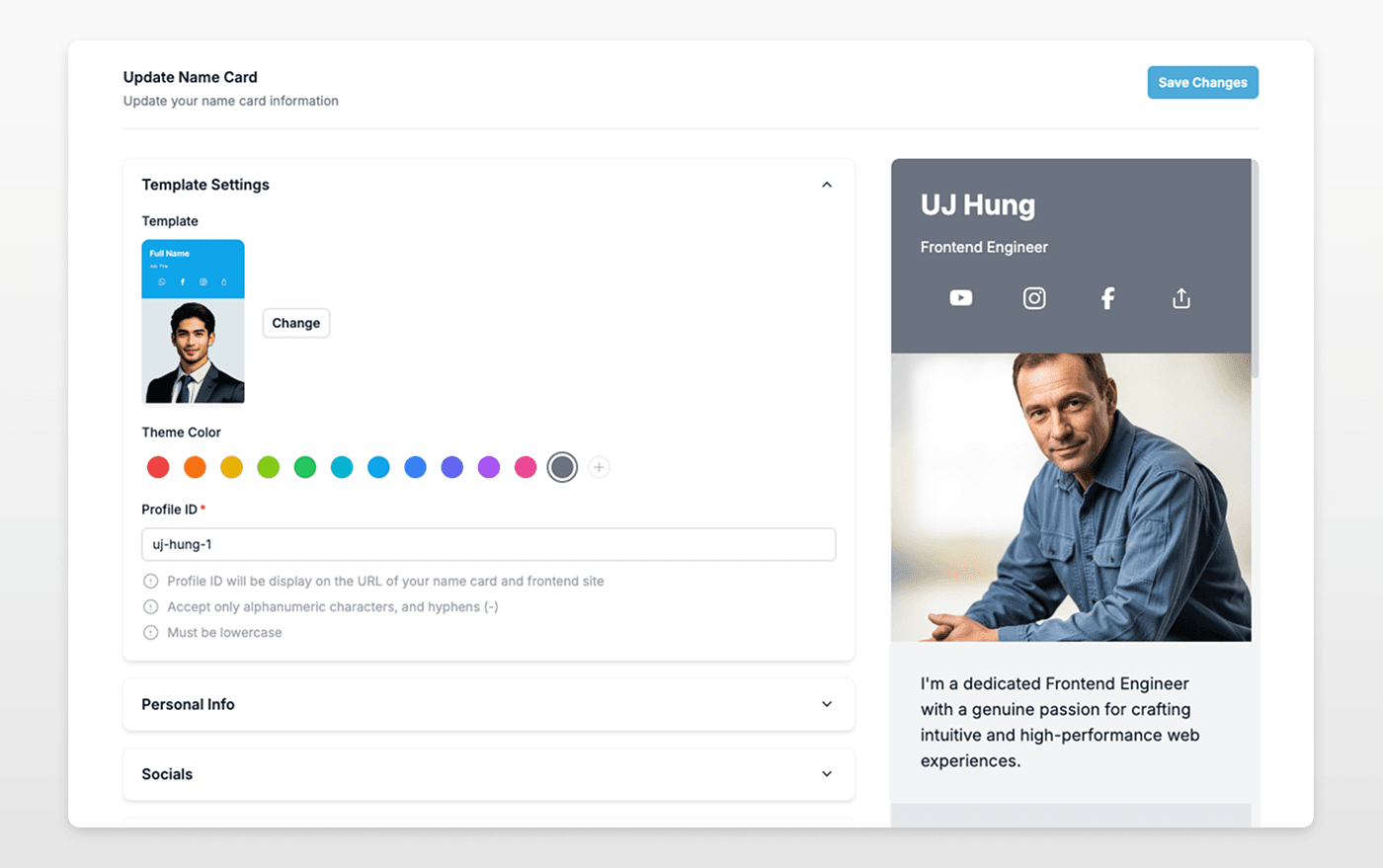The width and height of the screenshot is (1383, 868).
Task: Select the pink theme color
Action: coord(526,467)
